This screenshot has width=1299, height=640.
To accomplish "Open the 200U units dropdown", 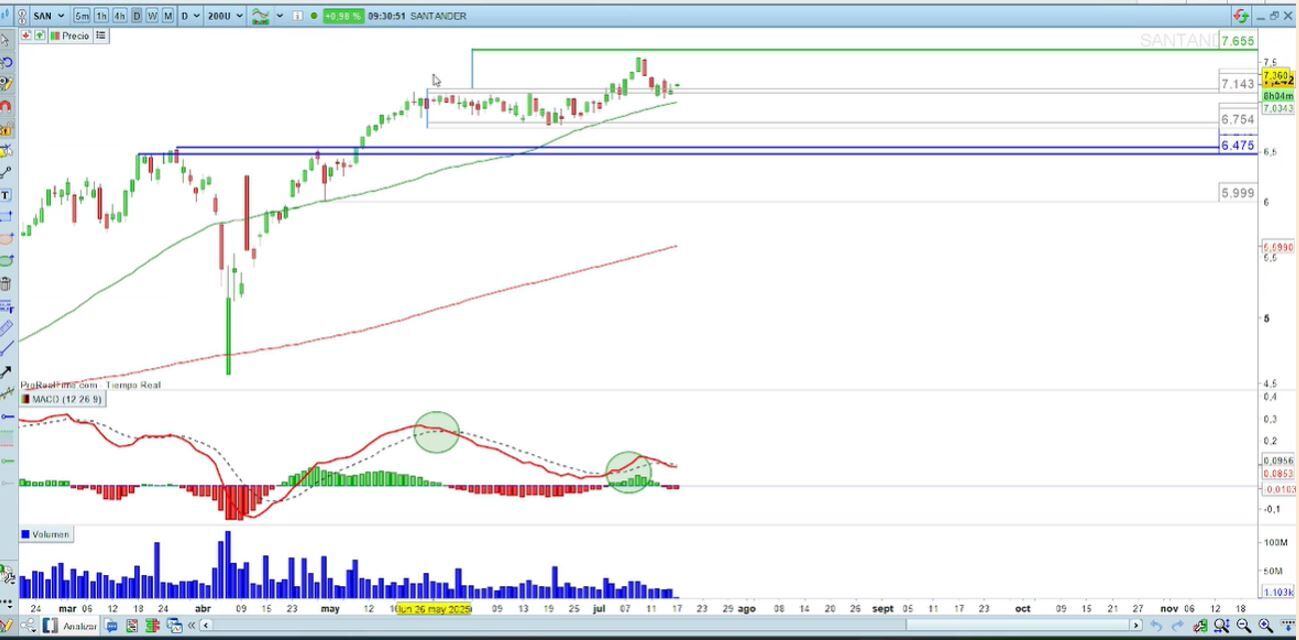I will point(224,16).
